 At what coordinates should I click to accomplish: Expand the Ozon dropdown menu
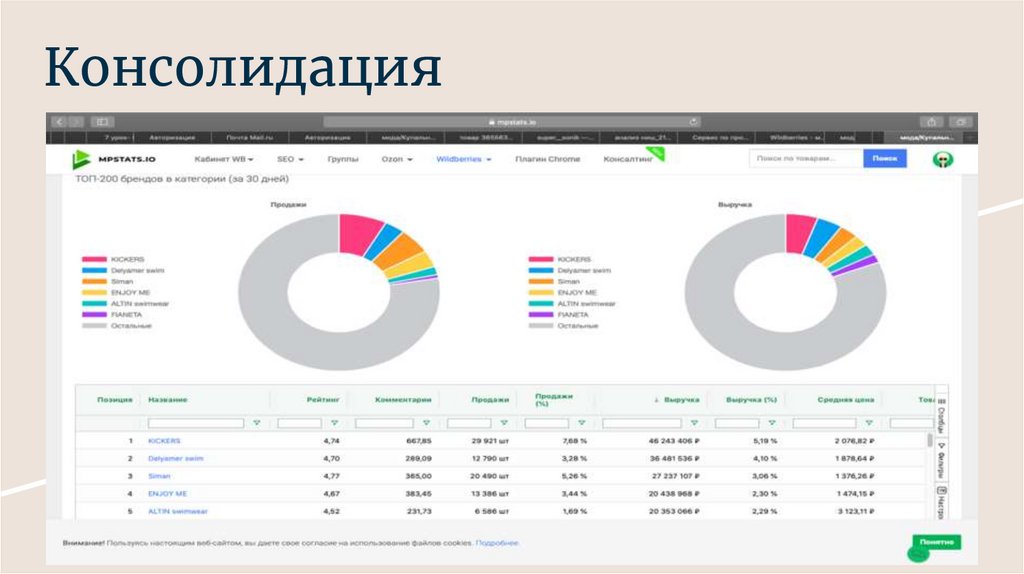pos(396,159)
